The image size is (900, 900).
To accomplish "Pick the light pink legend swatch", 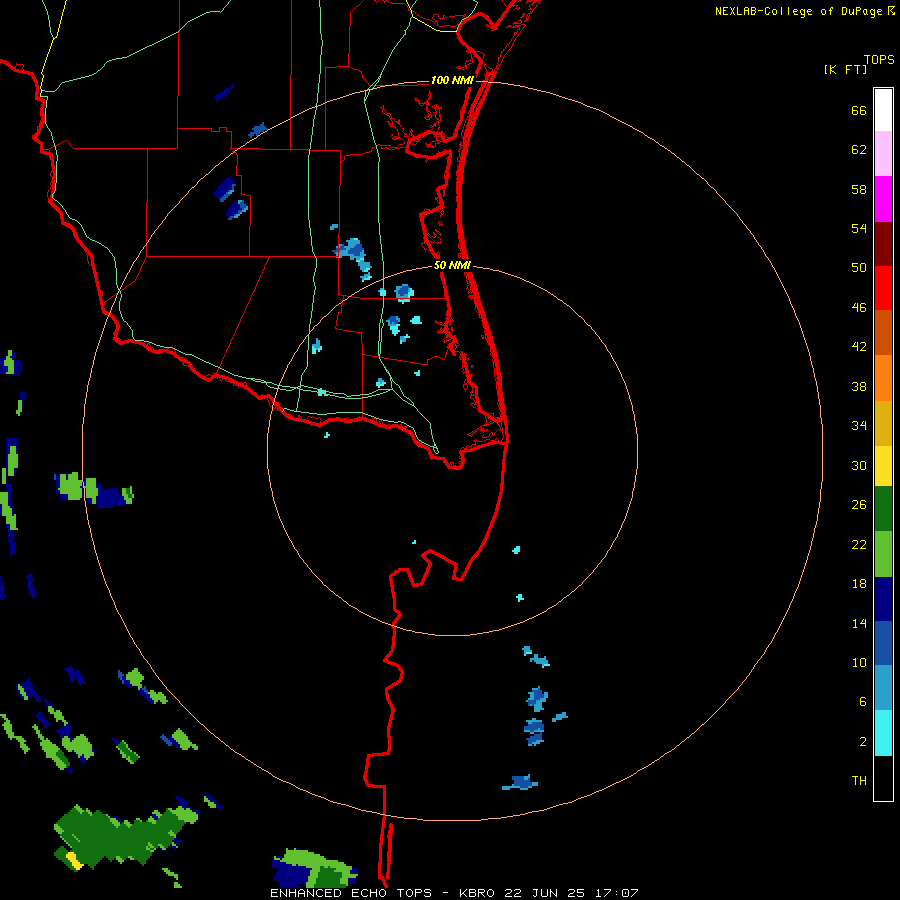I will (883, 153).
